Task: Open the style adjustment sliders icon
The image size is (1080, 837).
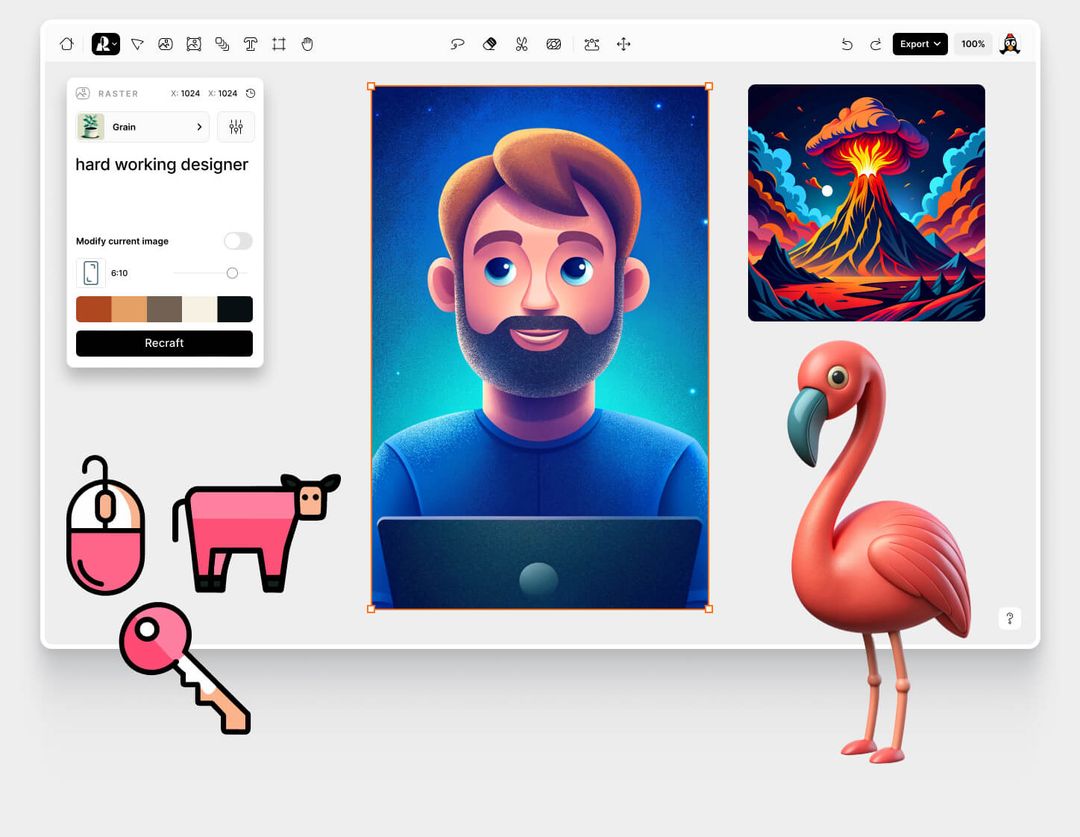Action: pyautogui.click(x=235, y=127)
